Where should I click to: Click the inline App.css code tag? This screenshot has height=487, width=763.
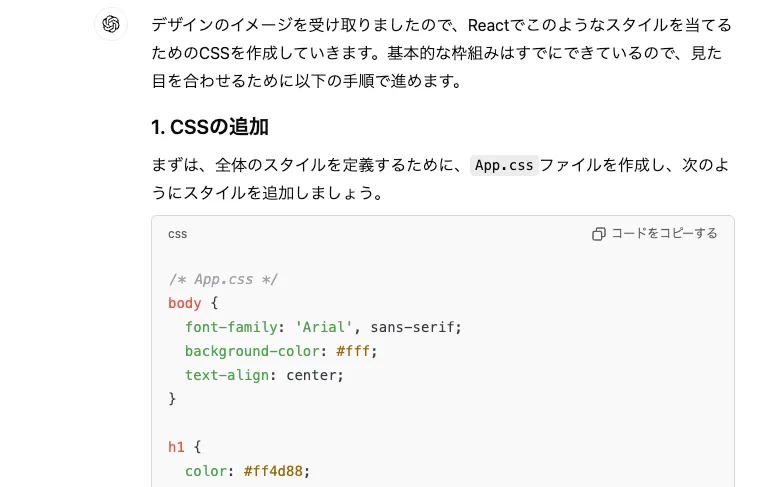pyautogui.click(x=504, y=166)
